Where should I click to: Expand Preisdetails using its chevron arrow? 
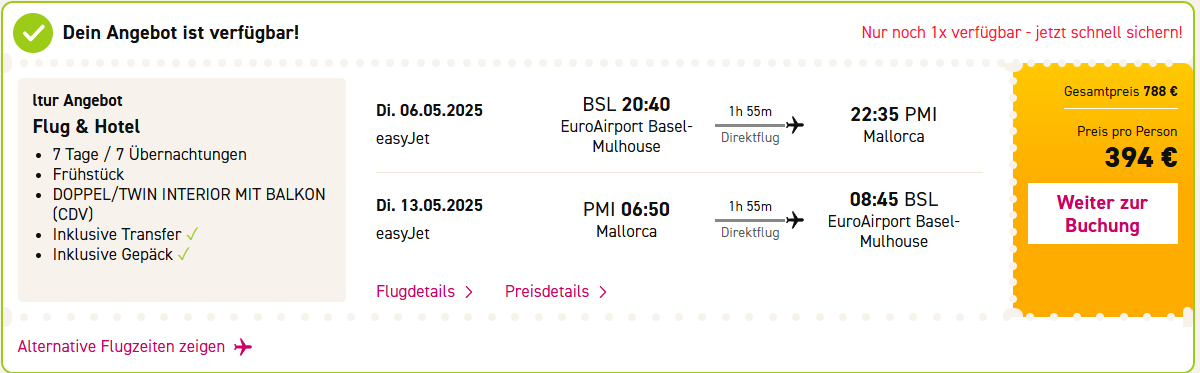point(602,292)
